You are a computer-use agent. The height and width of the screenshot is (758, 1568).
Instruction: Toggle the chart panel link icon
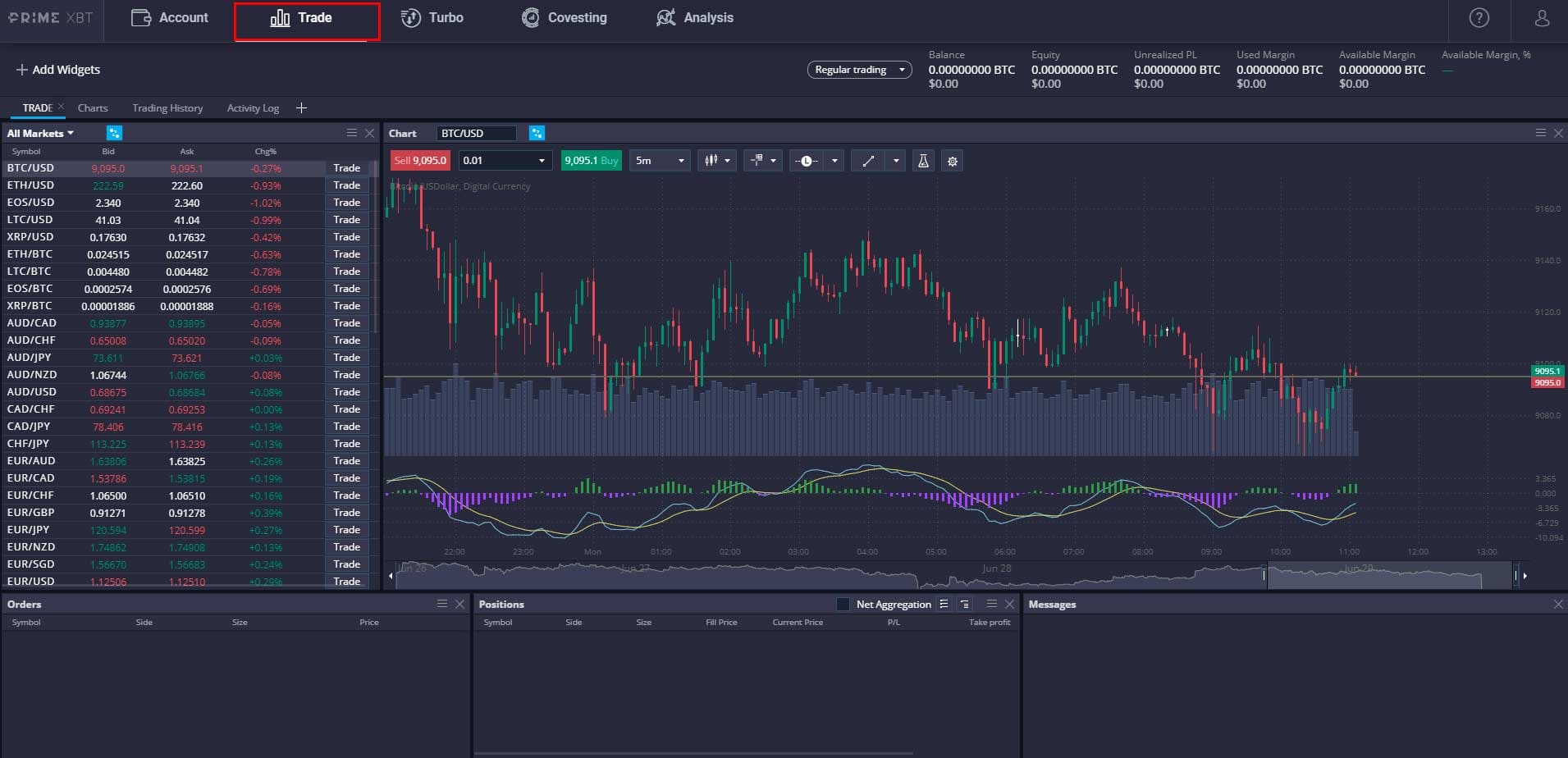click(537, 133)
